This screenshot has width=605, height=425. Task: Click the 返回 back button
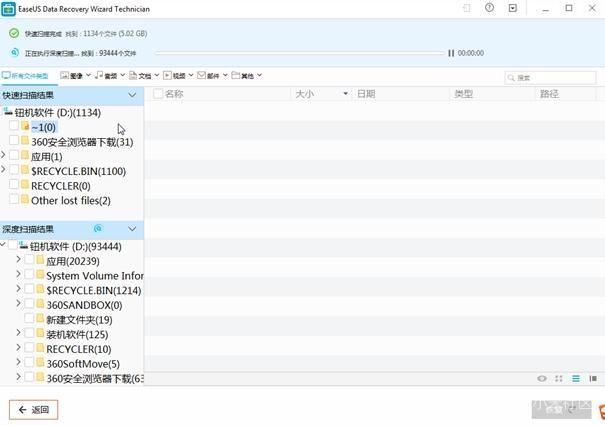[34, 410]
